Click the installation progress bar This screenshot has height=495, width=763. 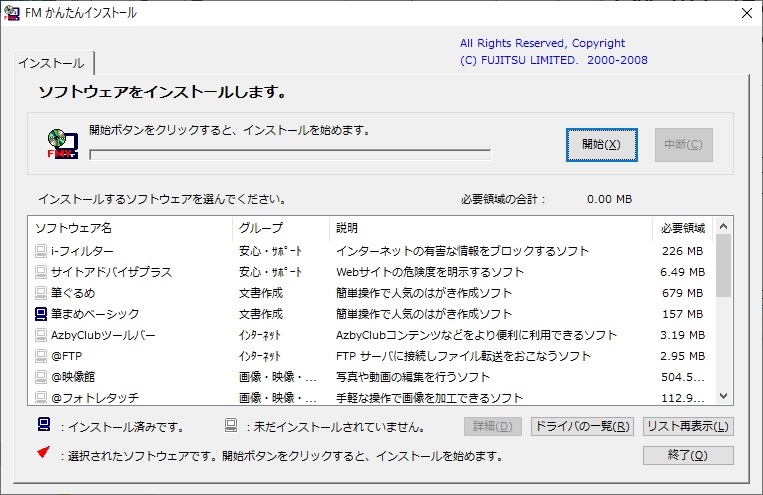290,155
